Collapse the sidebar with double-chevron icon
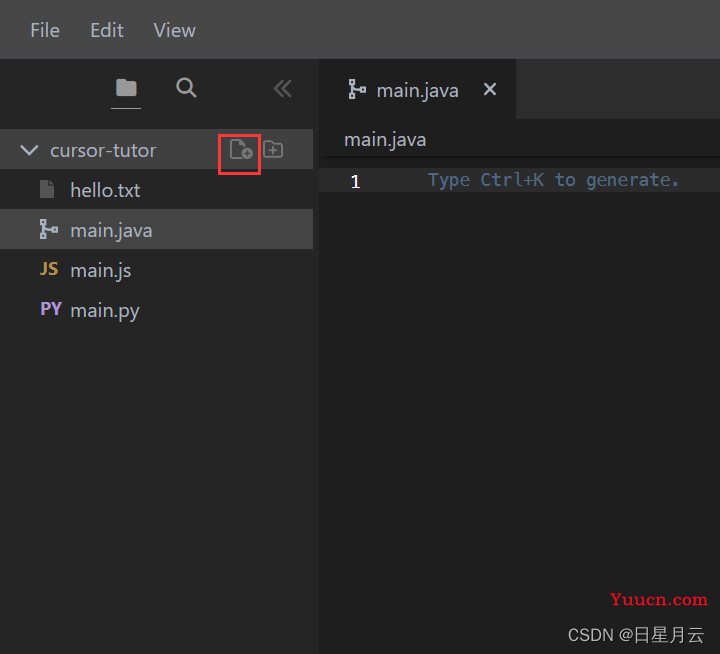 (282, 89)
